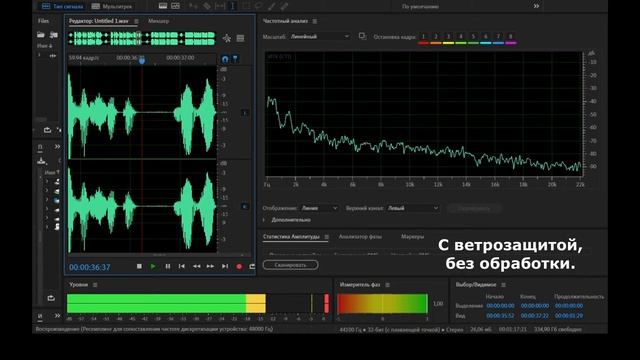This screenshot has width=640, height=360.
Task: Switch to the Waveform (Тип сигнала) view
Action: (62, 6)
